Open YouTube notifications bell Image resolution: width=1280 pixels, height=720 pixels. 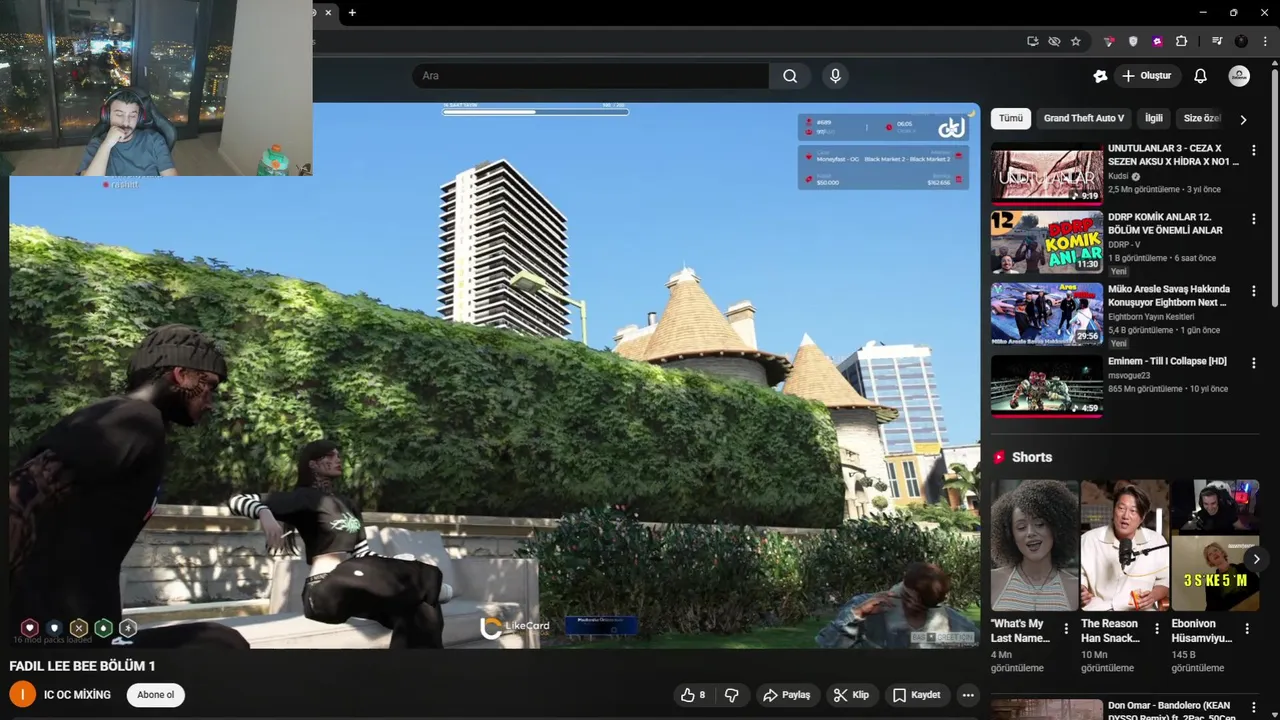click(1200, 76)
